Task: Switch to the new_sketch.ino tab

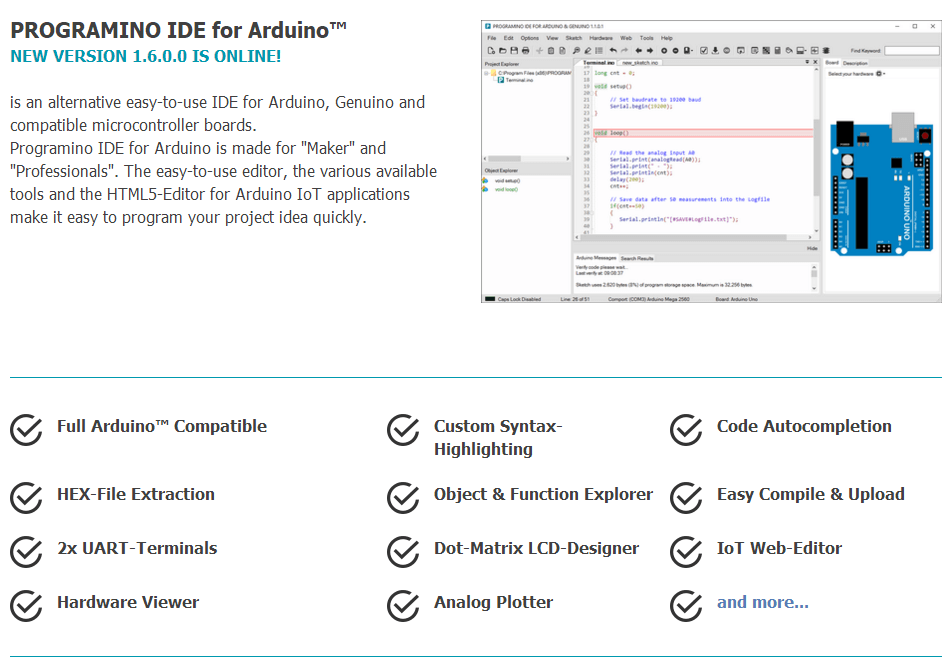Action: [x=638, y=61]
